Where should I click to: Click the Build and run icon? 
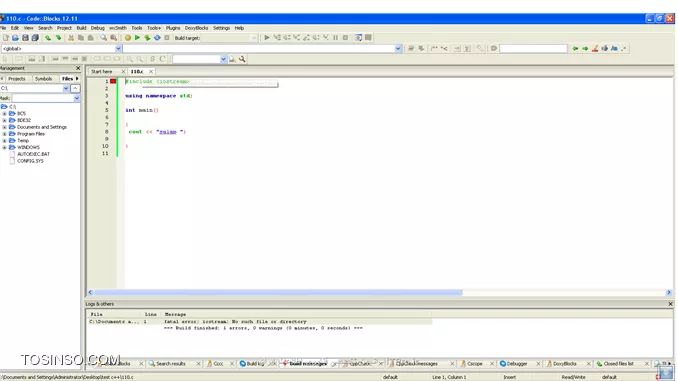point(147,38)
